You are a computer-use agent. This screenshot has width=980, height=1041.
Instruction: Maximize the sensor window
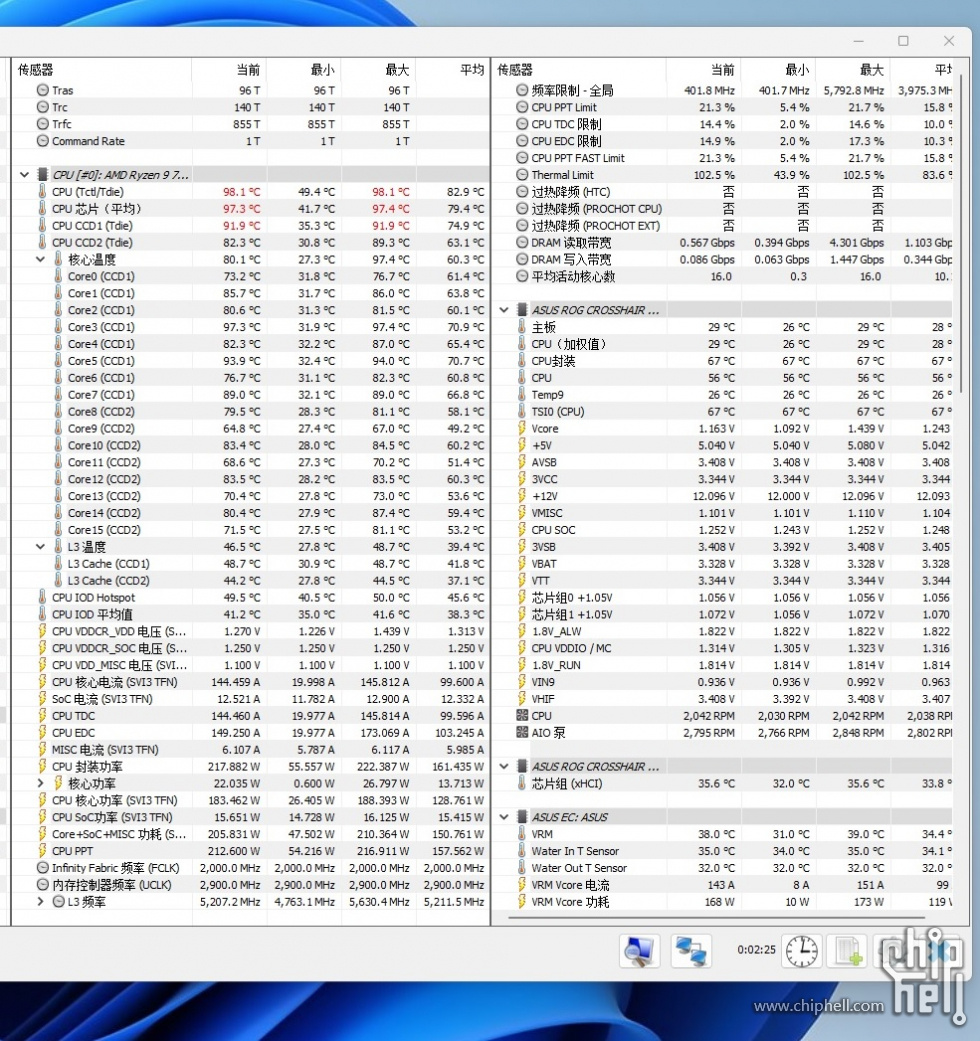tap(903, 41)
